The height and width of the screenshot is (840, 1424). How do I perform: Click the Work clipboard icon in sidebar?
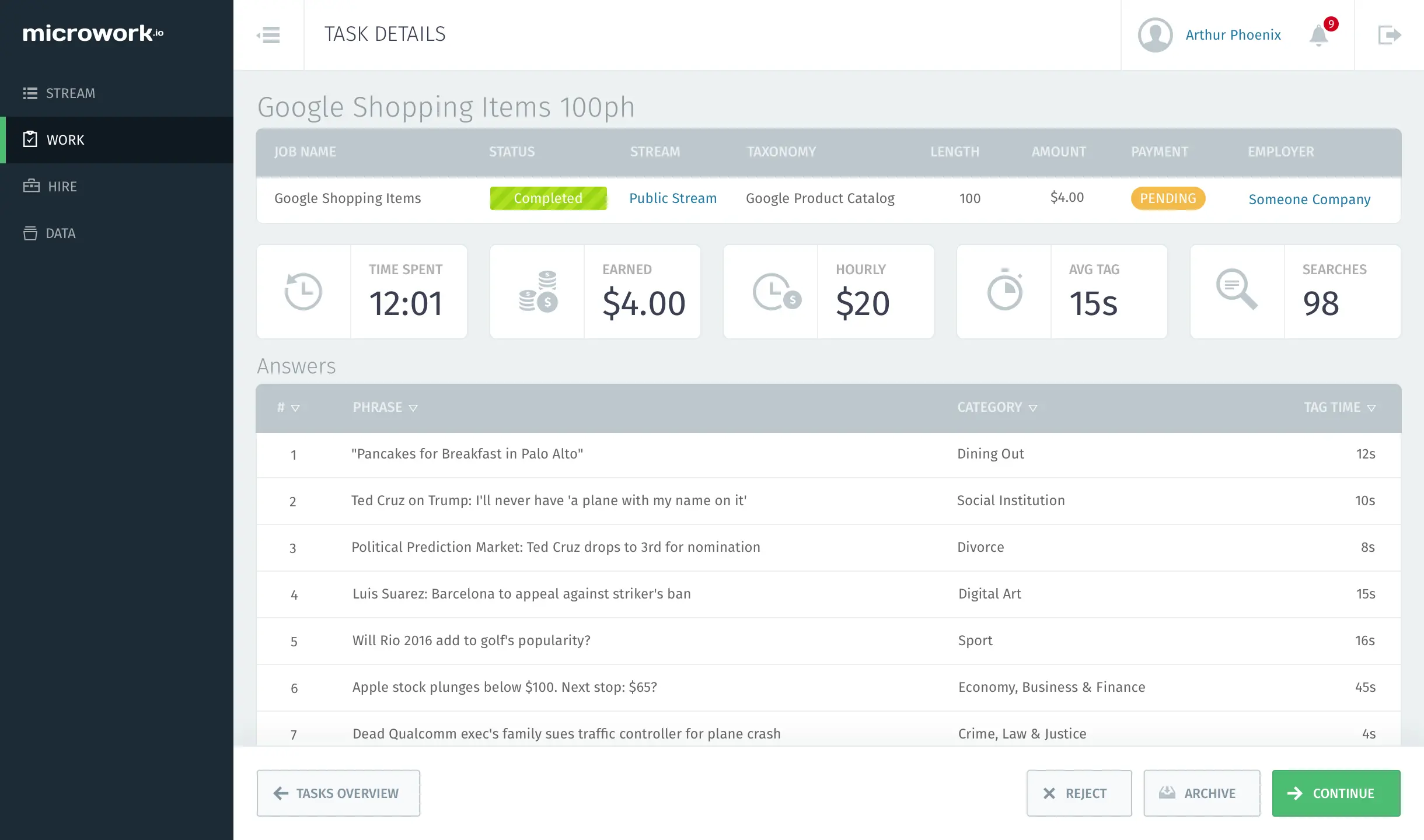coord(30,139)
